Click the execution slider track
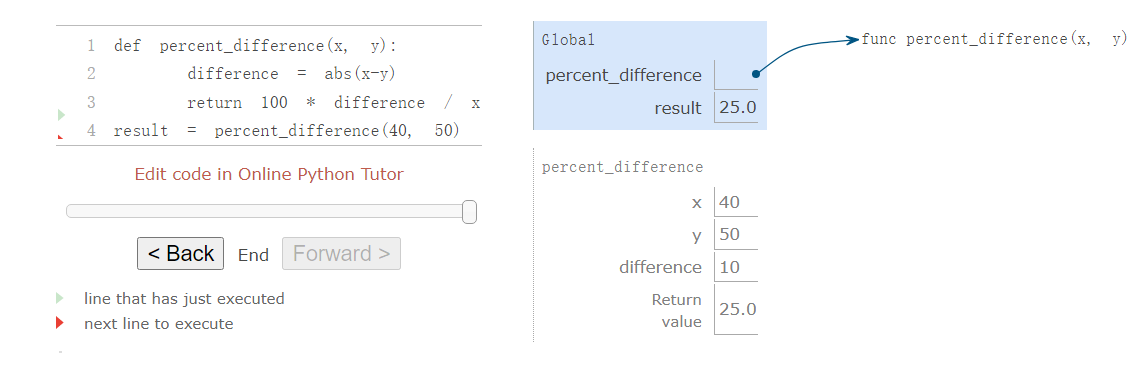This screenshot has height=383, width=1144. (271, 211)
